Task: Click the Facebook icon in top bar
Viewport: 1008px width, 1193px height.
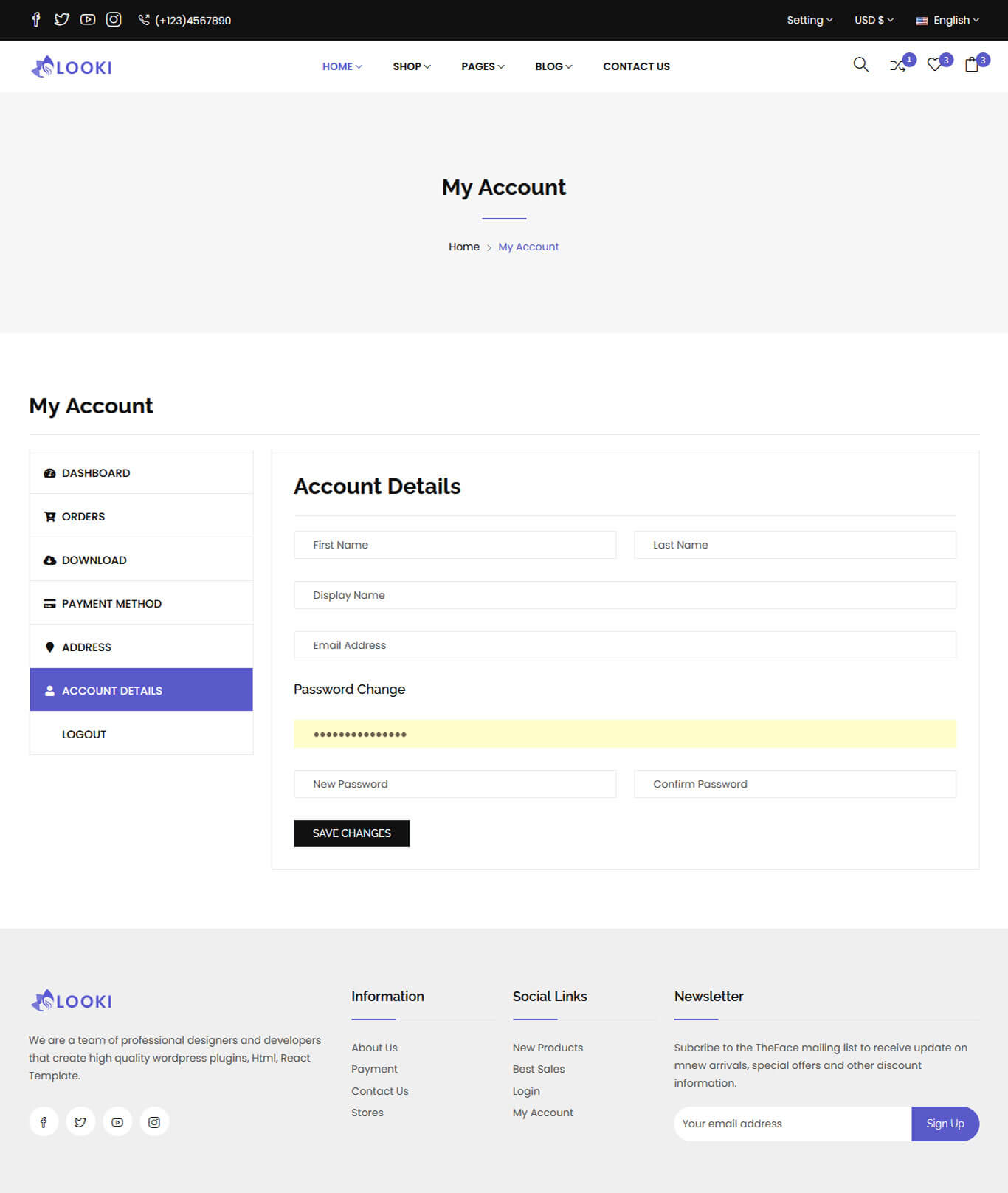Action: tap(35, 20)
